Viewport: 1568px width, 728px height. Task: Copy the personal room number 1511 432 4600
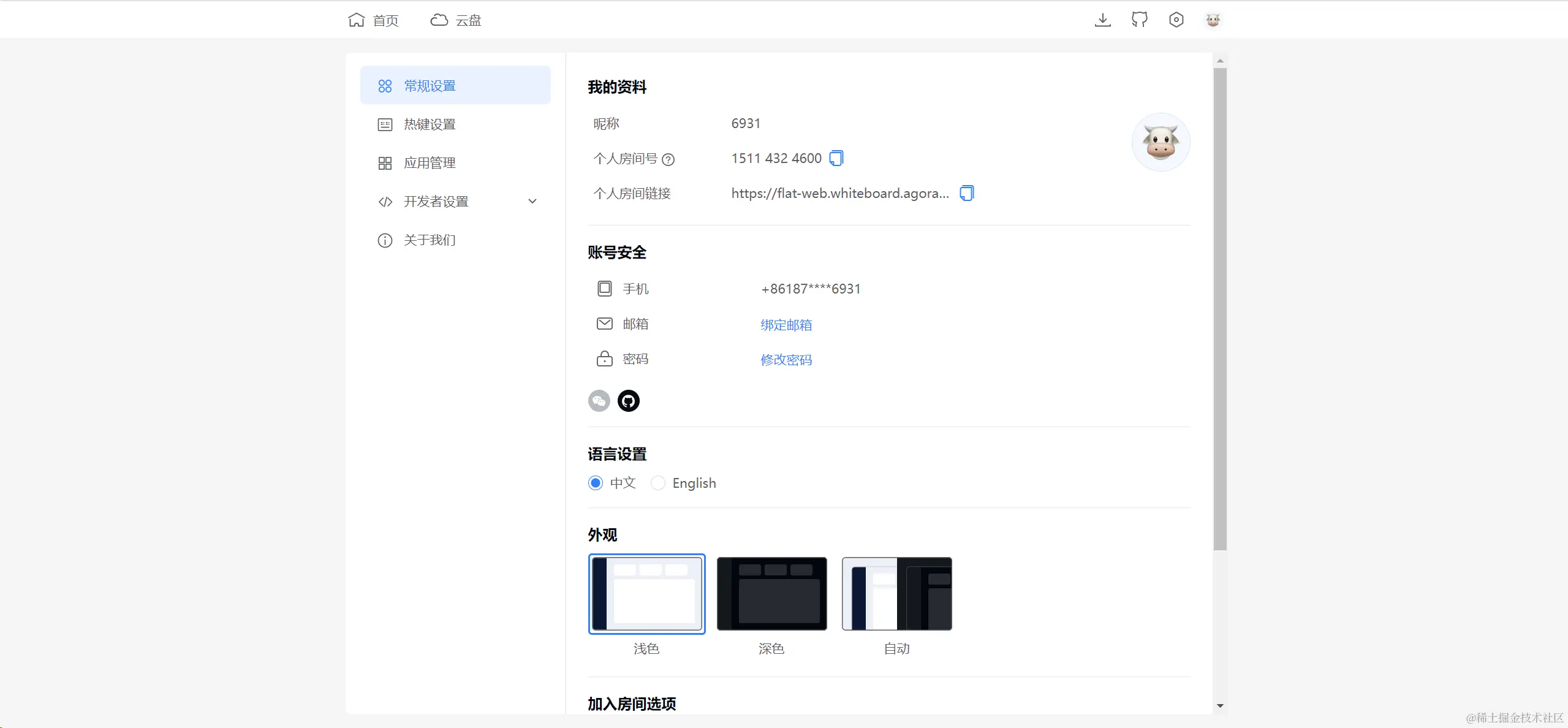(x=835, y=157)
